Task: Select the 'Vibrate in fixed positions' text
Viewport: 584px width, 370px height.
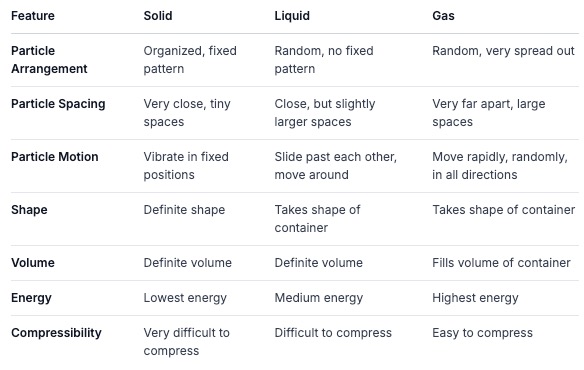Action: pyautogui.click(x=186, y=165)
